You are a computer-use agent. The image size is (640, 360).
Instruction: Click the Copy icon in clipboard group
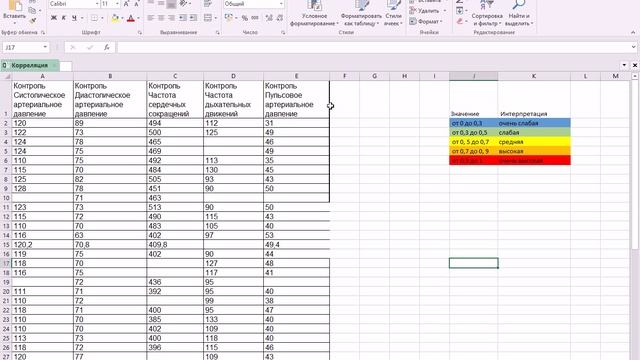tap(33, 11)
